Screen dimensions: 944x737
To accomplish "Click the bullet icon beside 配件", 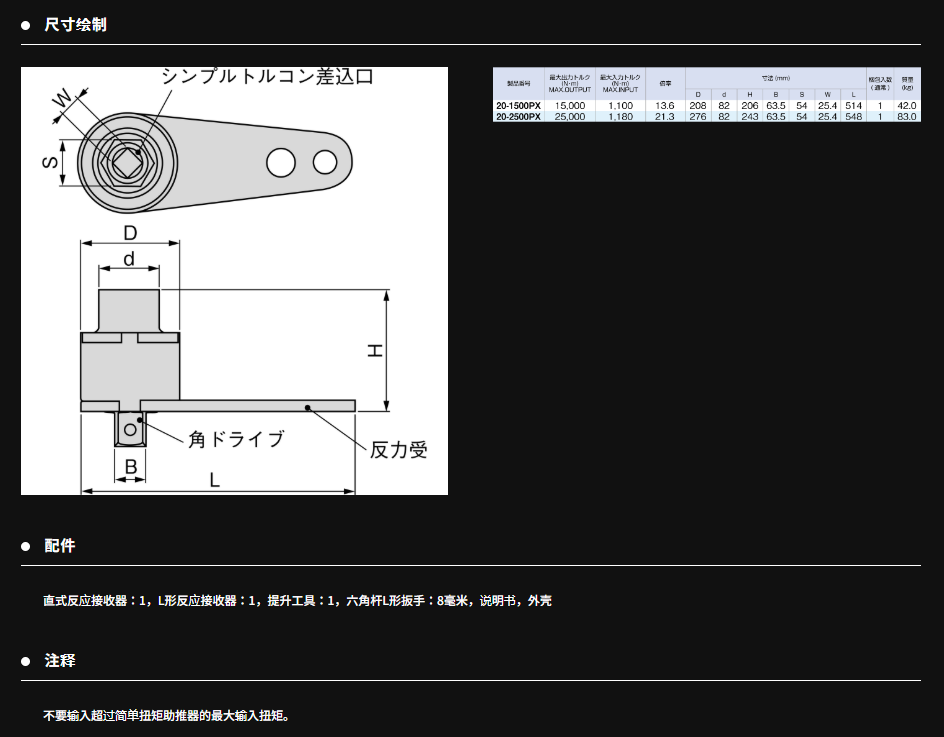I will tap(27, 547).
